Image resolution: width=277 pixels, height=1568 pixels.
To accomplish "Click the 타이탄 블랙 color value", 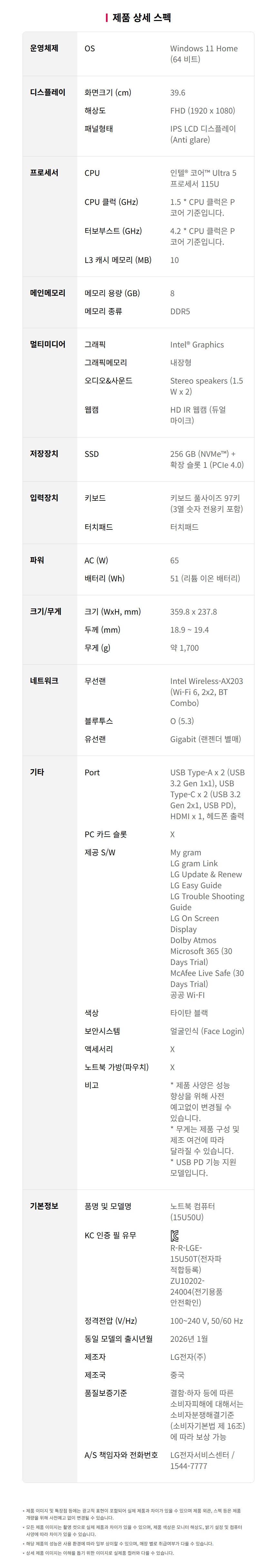I will (189, 1013).
